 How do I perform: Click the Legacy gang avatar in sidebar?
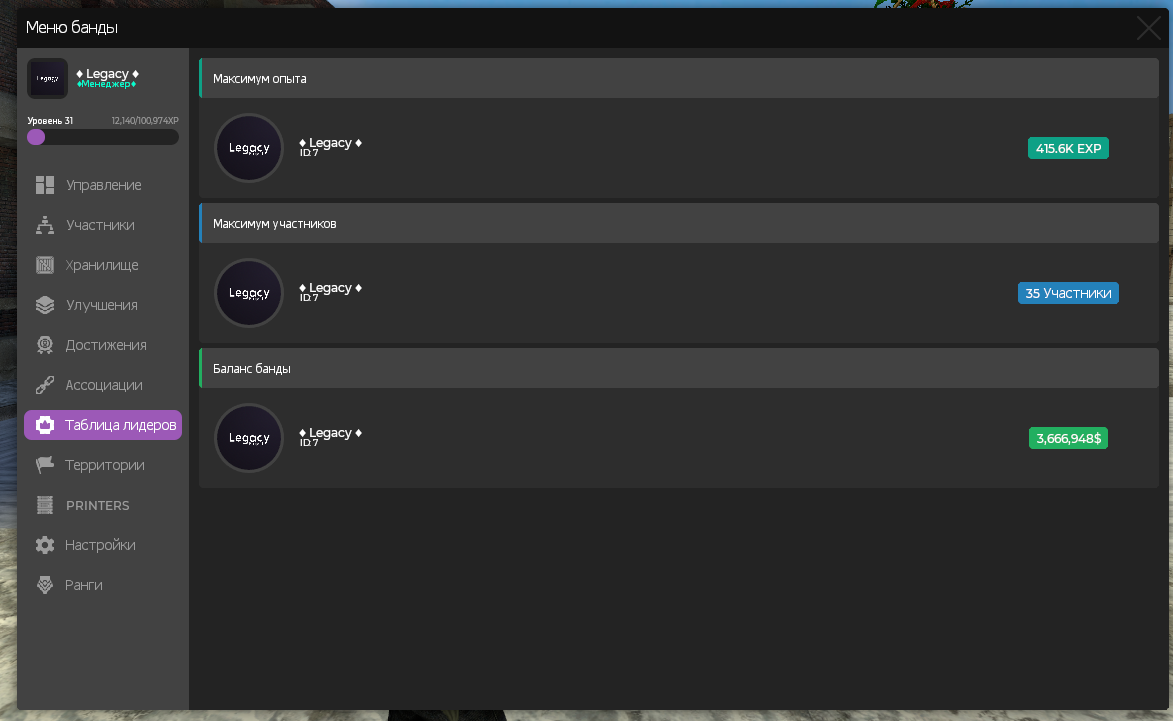(x=48, y=79)
